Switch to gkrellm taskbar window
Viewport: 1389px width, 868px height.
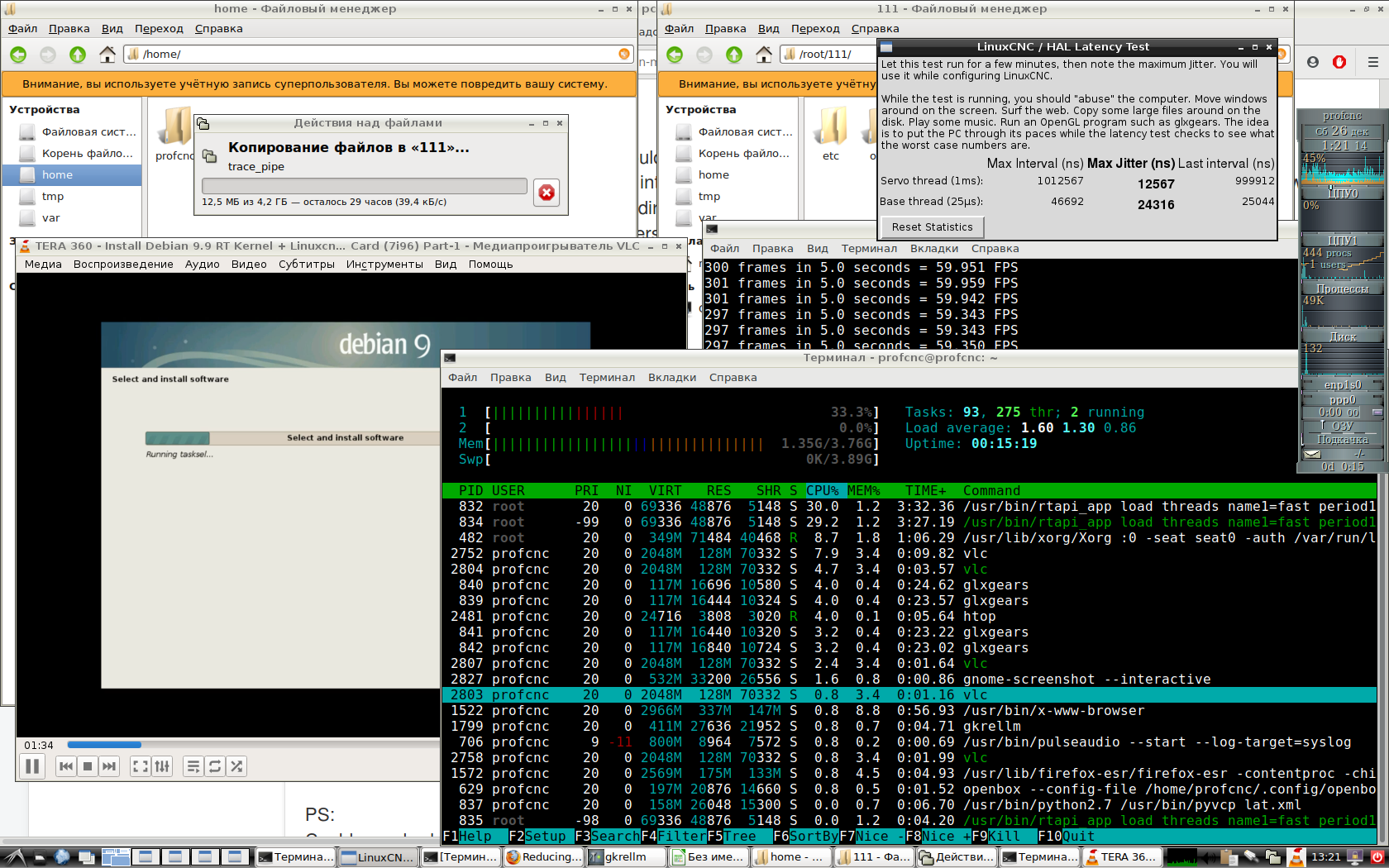pyautogui.click(x=626, y=857)
